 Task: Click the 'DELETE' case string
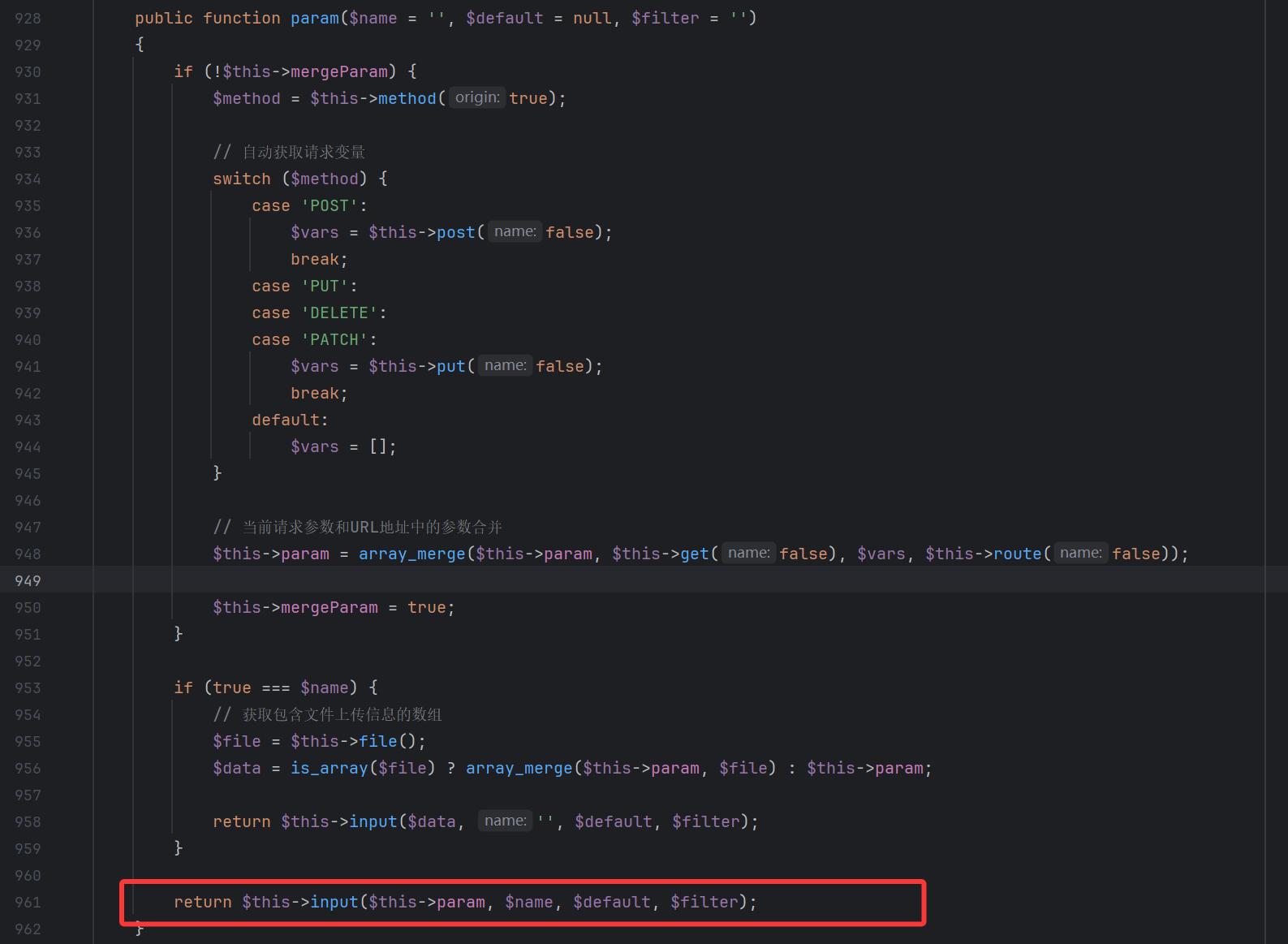click(x=339, y=313)
